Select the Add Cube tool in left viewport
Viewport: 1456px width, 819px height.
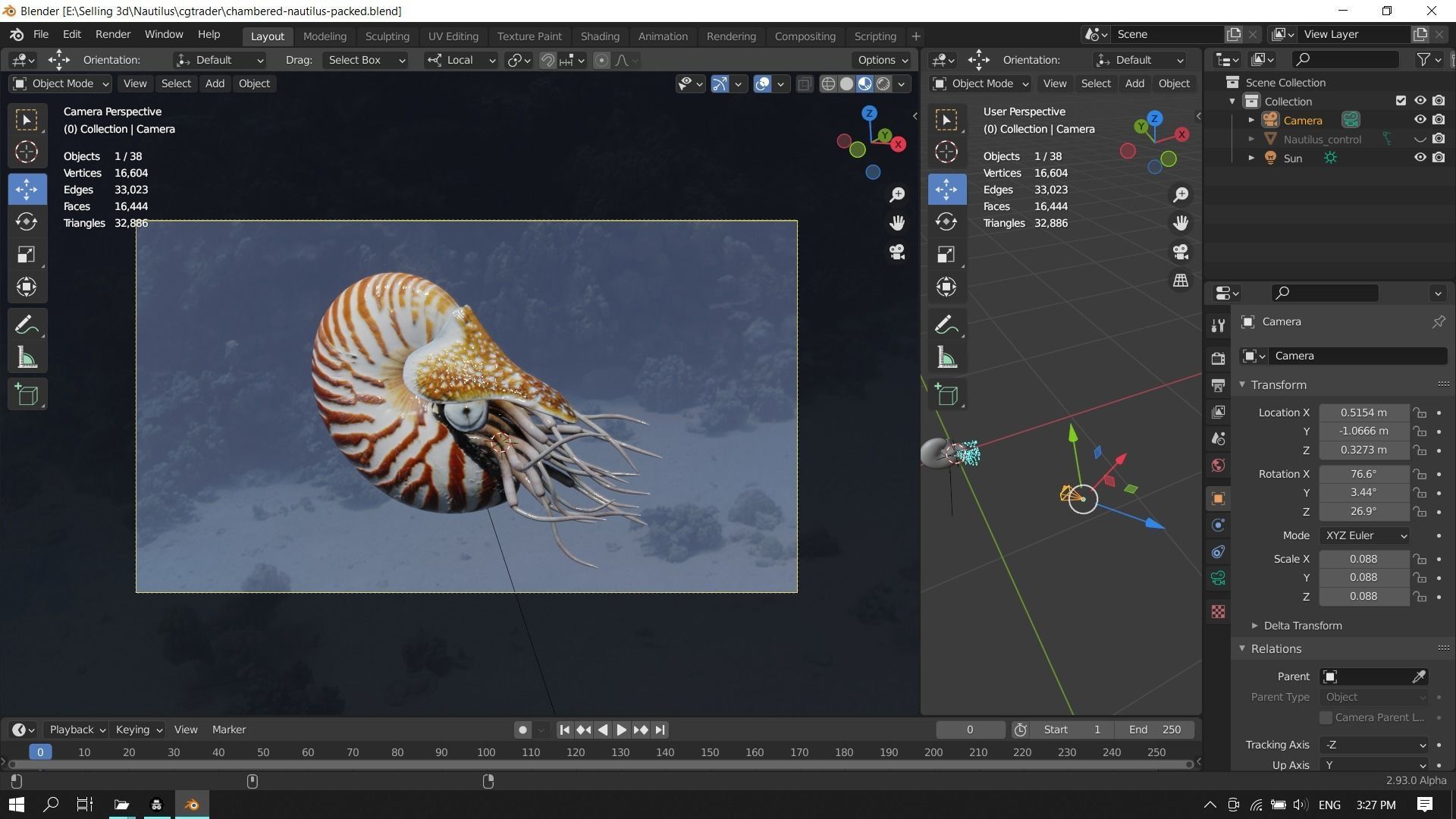[x=27, y=395]
